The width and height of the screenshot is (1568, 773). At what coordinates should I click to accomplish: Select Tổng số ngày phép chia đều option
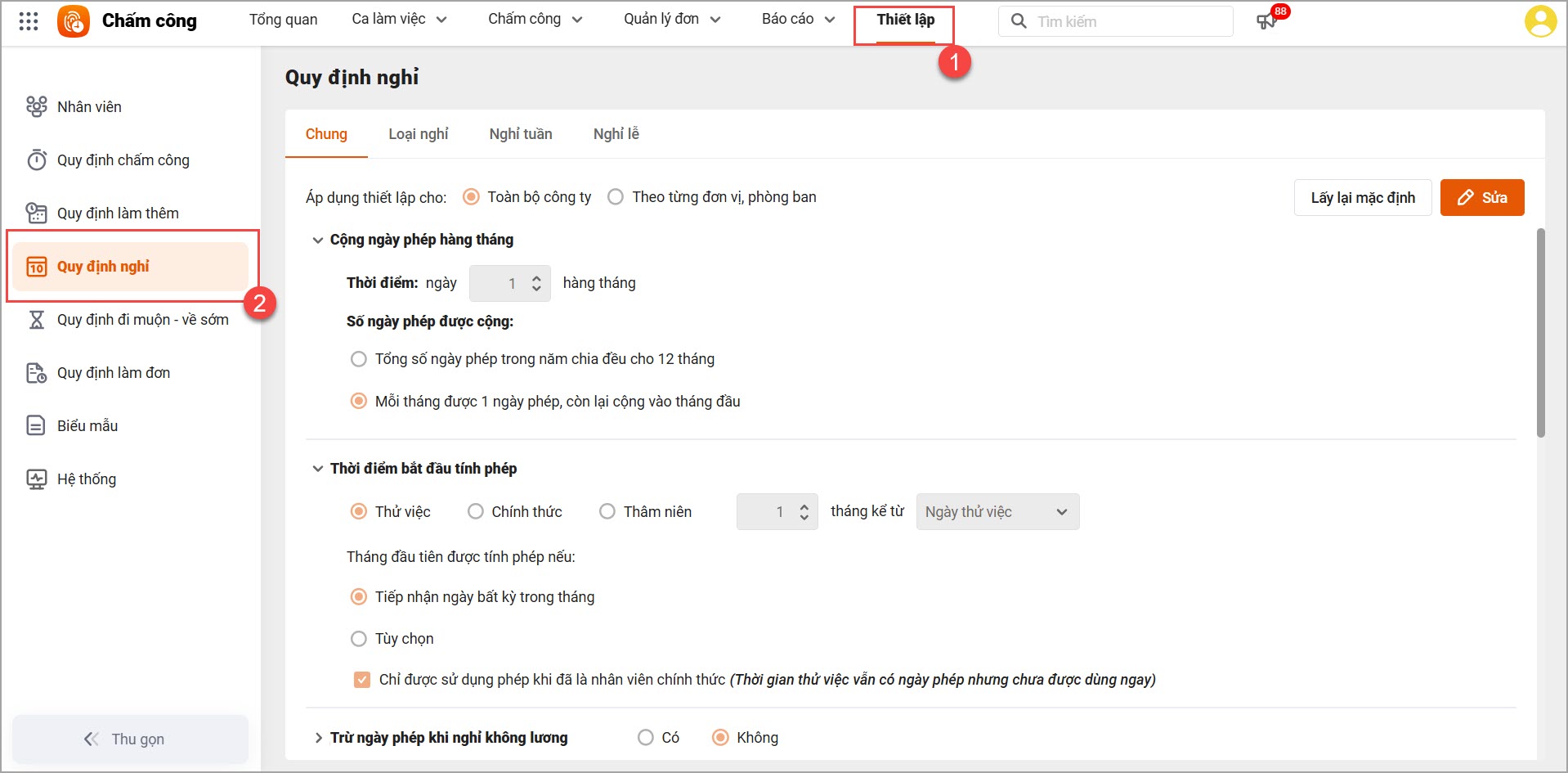[358, 359]
